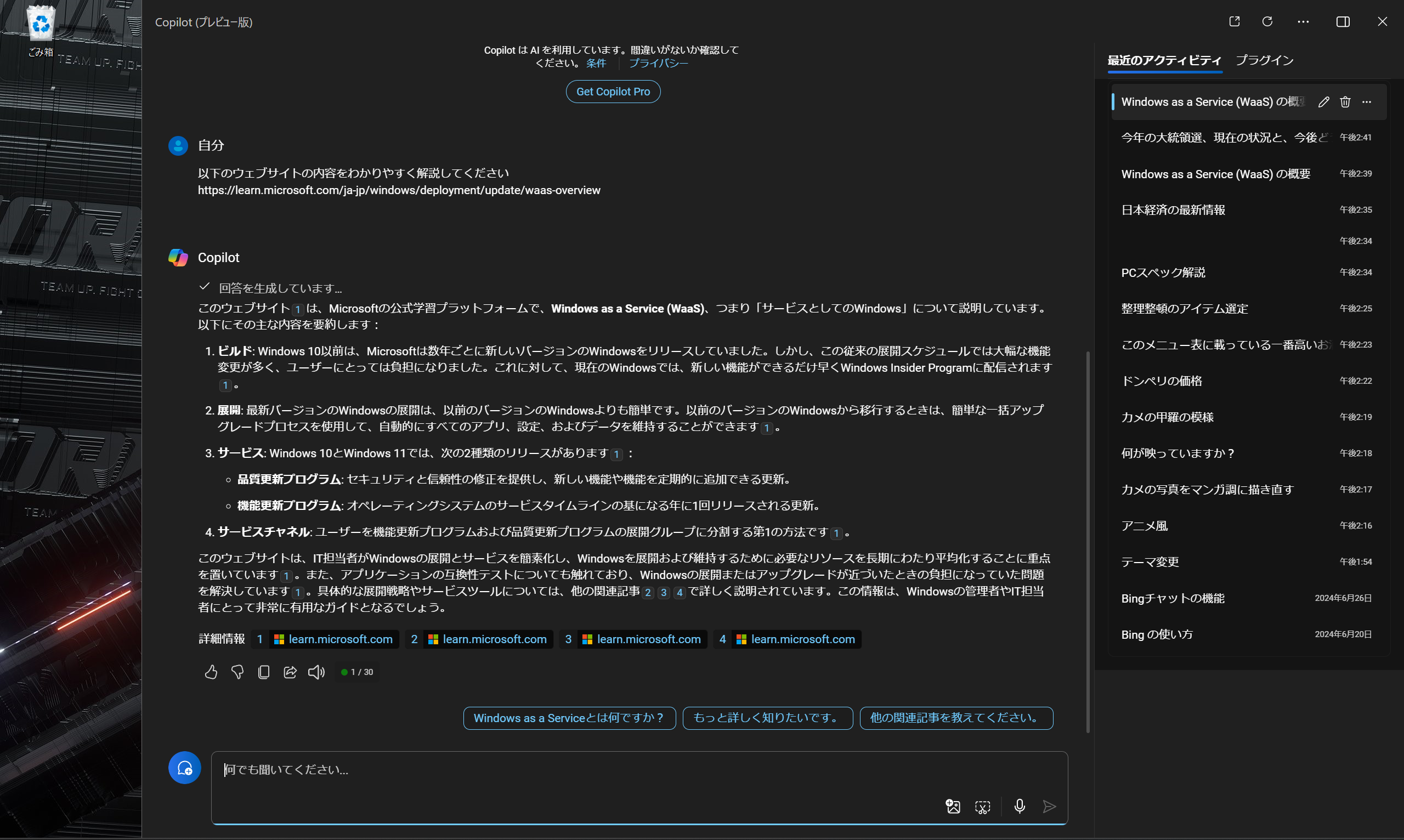Screen dimensions: 1404x840
Task: Toggle the side-by-side panel view
Action: click(x=1343, y=21)
